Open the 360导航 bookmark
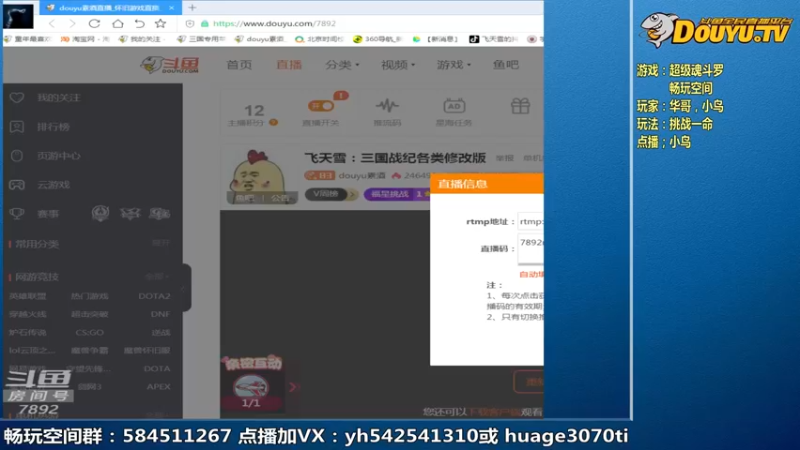Screen dimensions: 800x450 [378, 39]
